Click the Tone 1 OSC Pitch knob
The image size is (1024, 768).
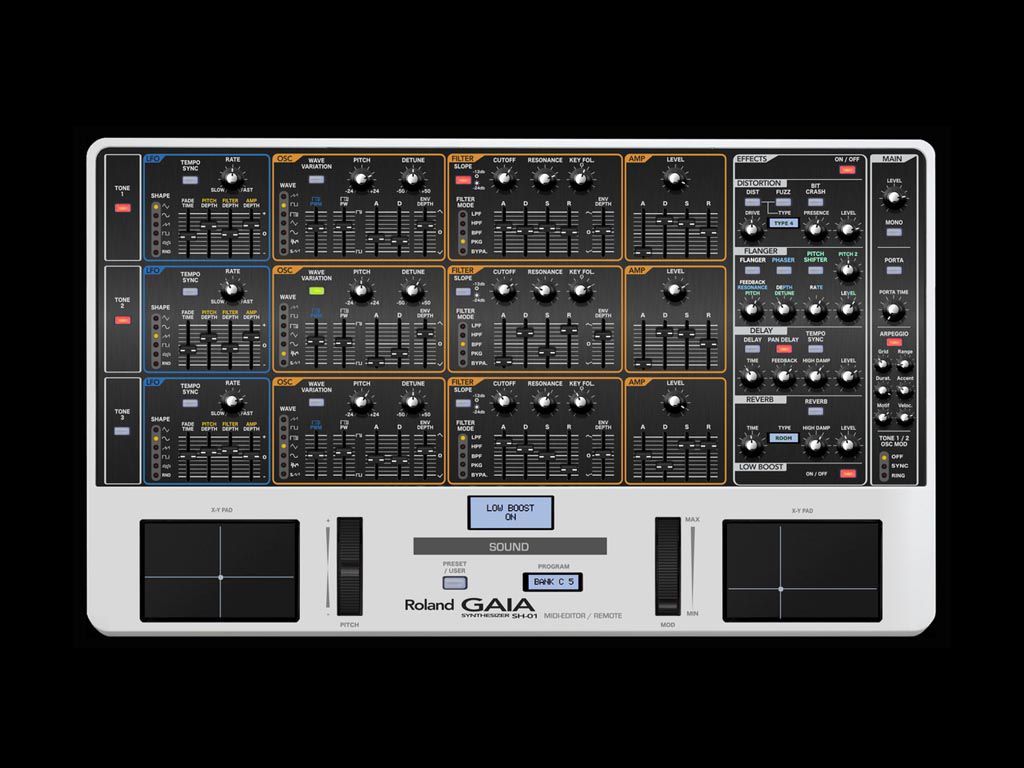pyautogui.click(x=361, y=178)
